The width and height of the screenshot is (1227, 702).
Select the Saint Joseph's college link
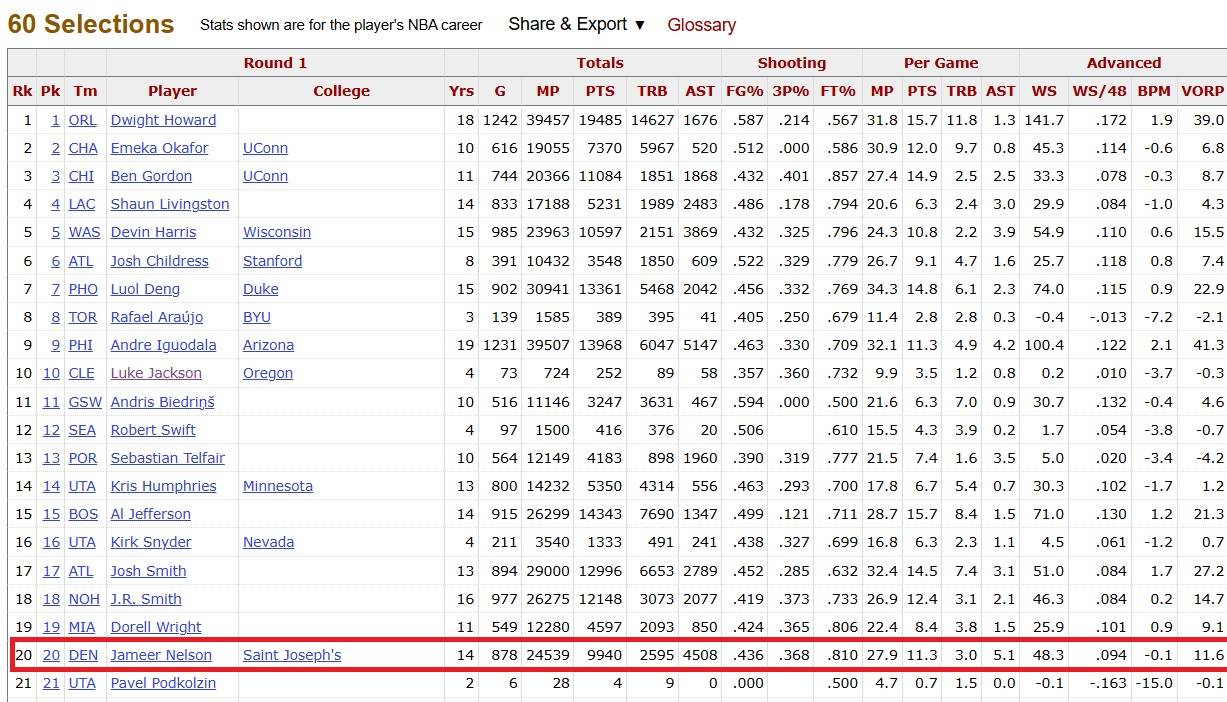click(292, 655)
